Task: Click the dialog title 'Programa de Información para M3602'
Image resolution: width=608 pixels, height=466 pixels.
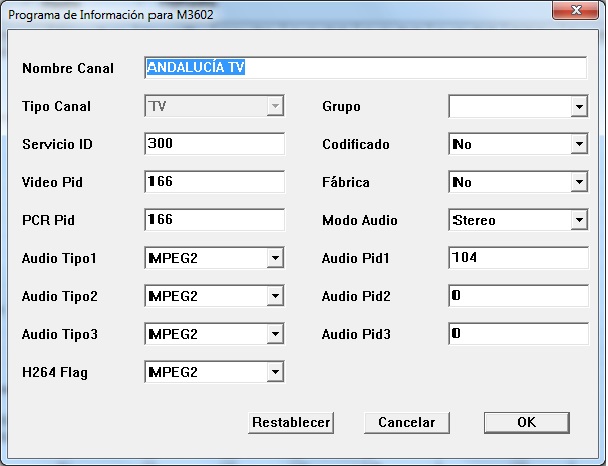Action: (111, 15)
